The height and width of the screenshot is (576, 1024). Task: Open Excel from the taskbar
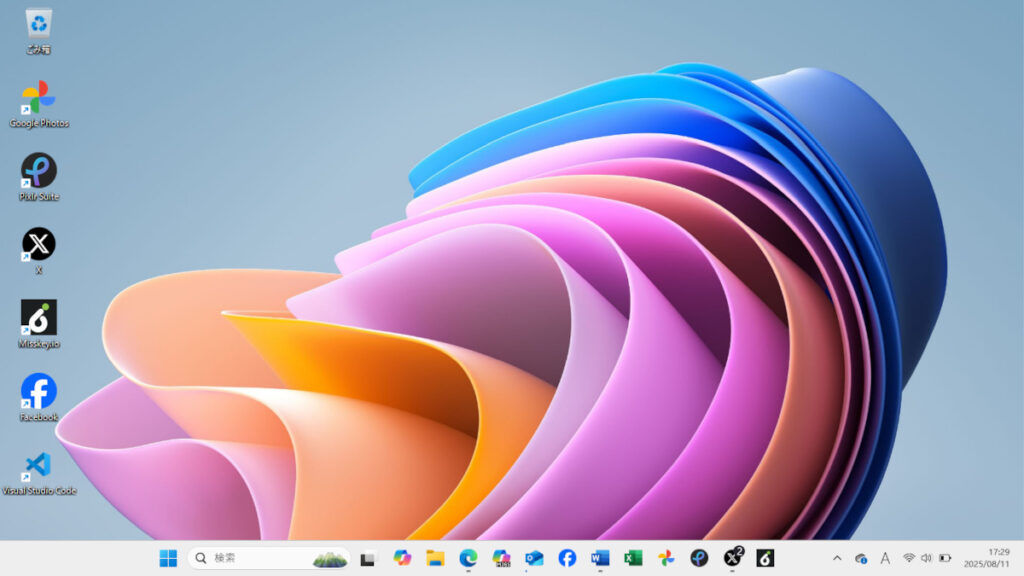[633, 558]
